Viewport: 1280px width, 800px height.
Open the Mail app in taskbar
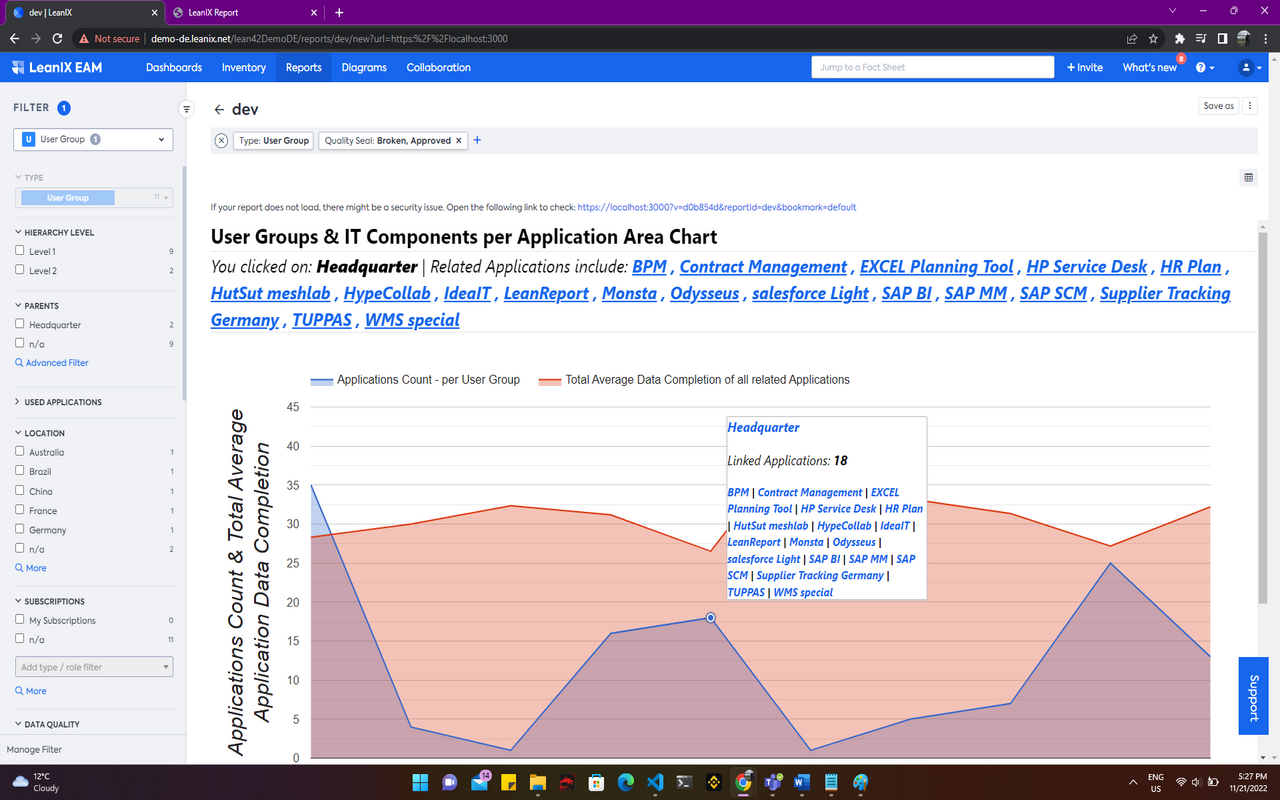pos(479,782)
